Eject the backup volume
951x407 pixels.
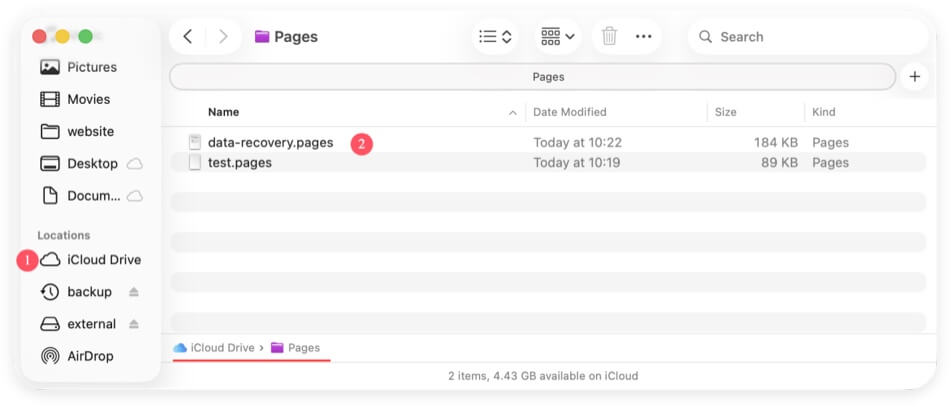(134, 292)
